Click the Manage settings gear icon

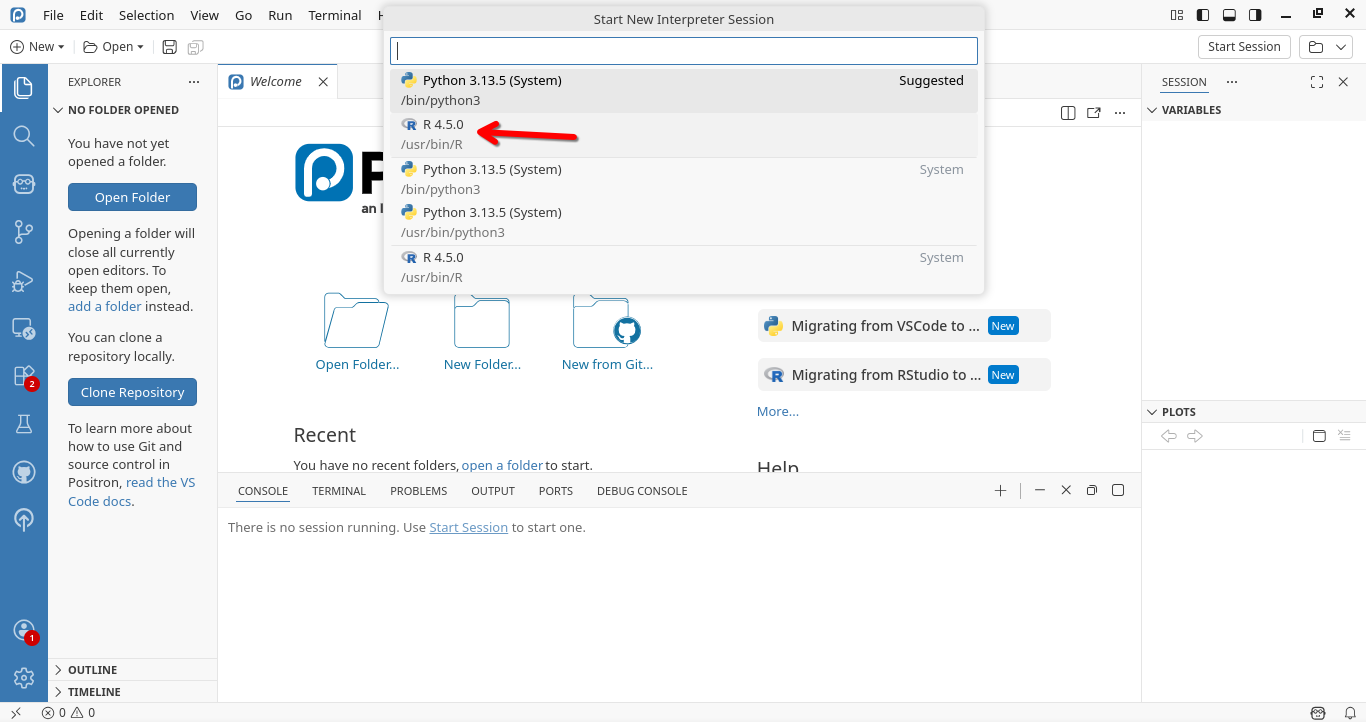tap(24, 678)
